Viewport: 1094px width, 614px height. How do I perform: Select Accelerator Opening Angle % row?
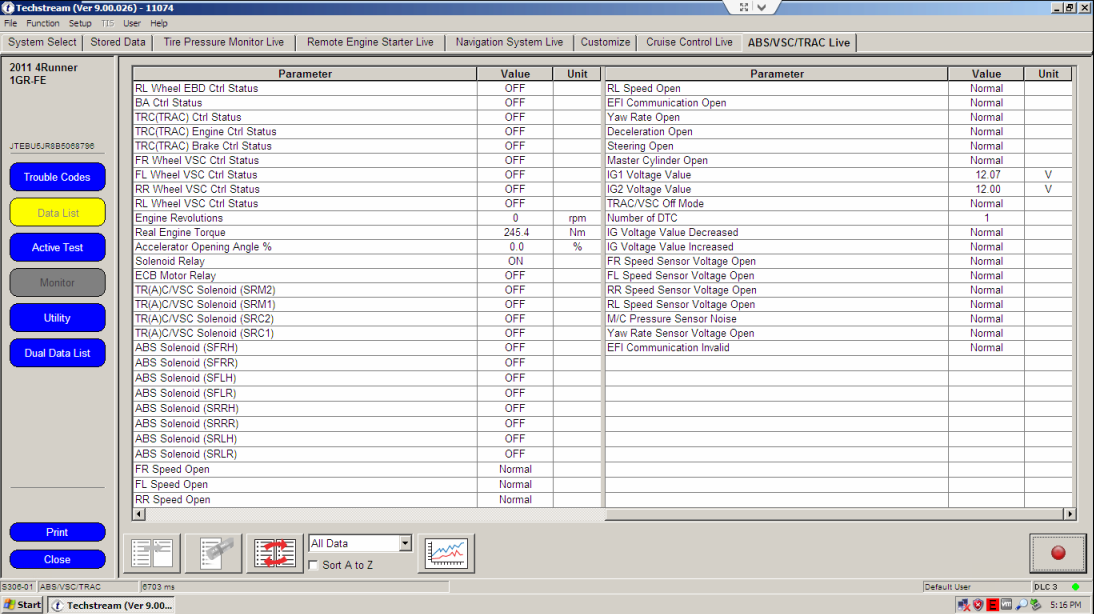pos(367,247)
